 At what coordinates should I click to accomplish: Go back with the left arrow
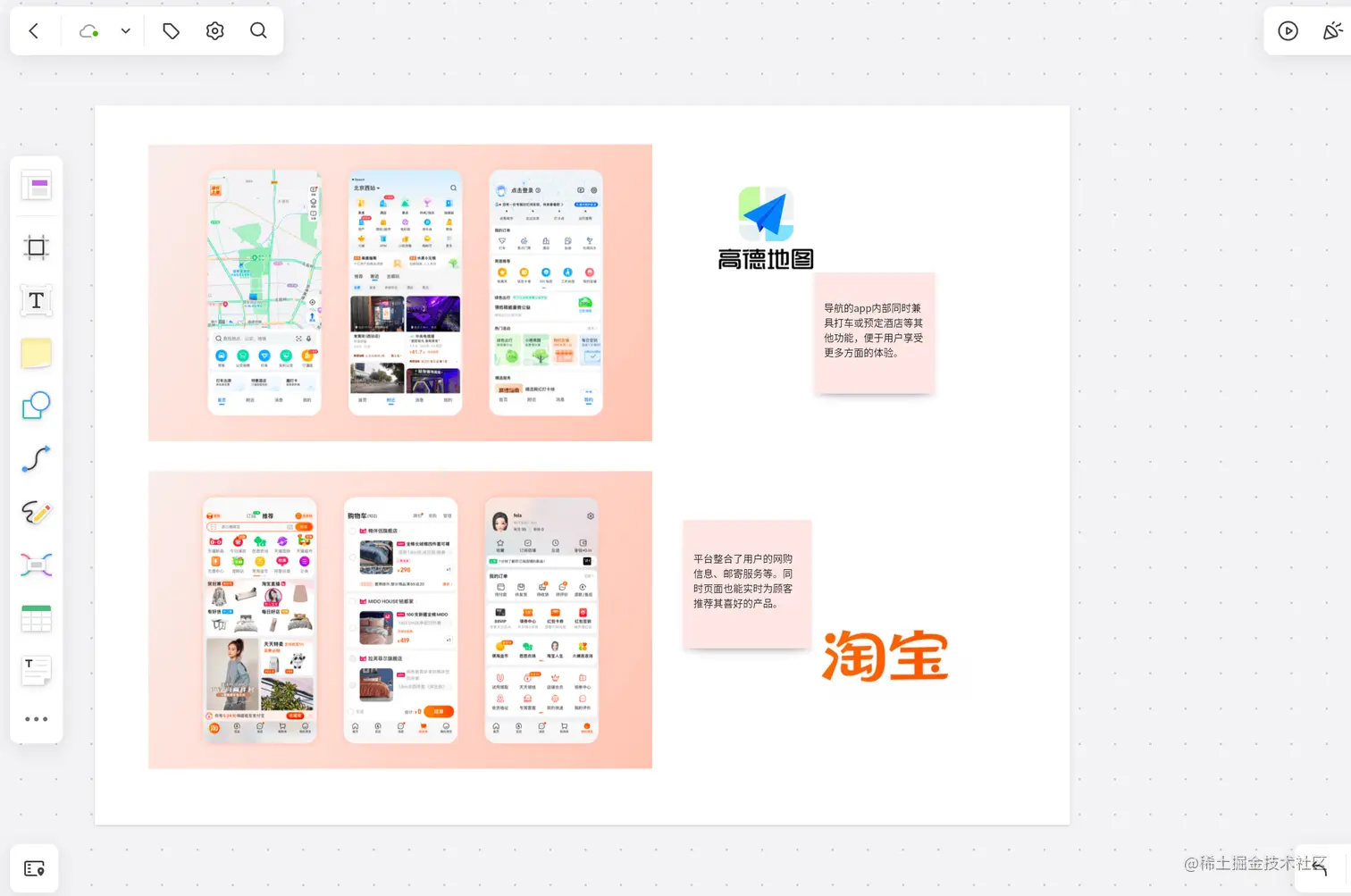point(34,31)
